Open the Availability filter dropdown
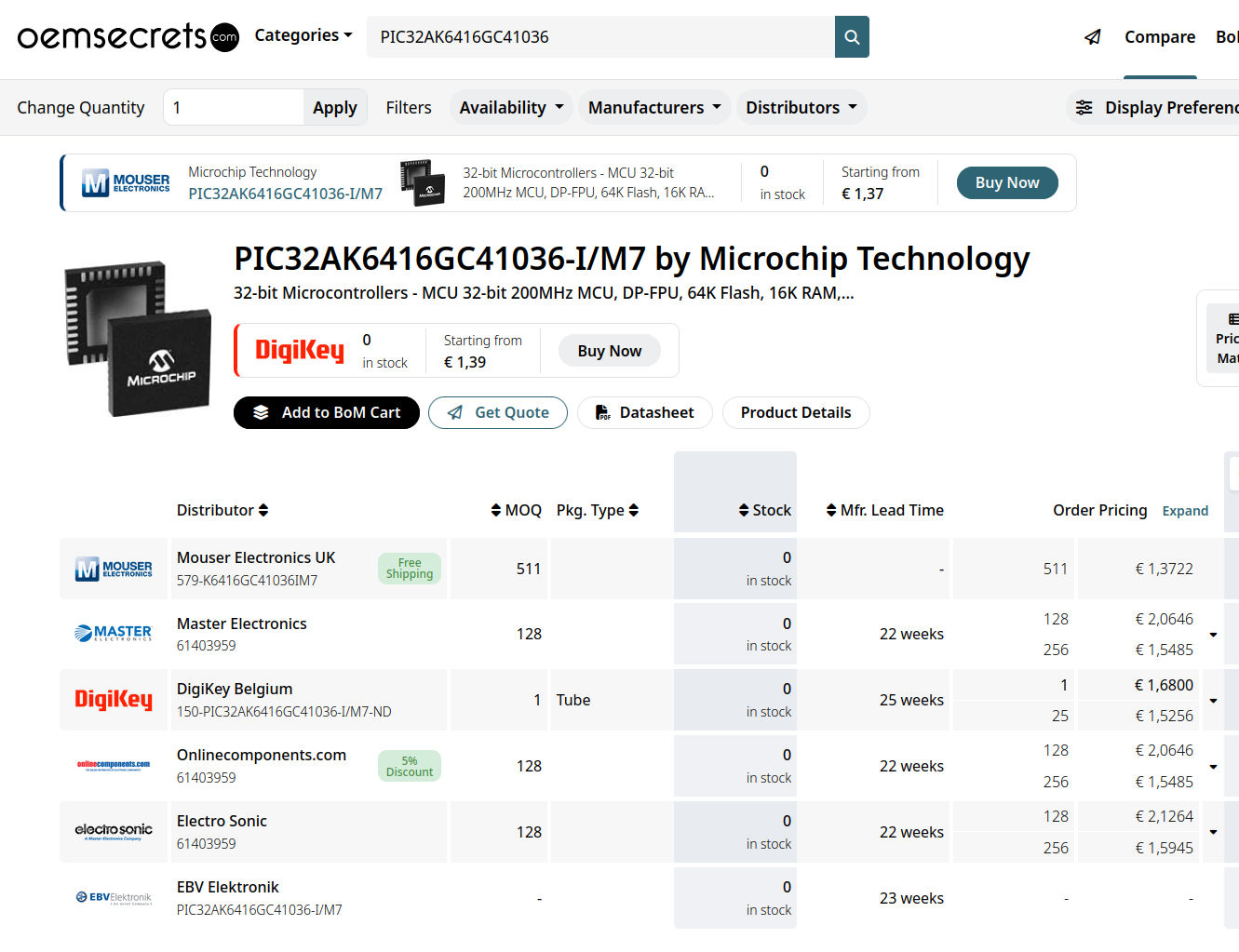 [x=511, y=108]
